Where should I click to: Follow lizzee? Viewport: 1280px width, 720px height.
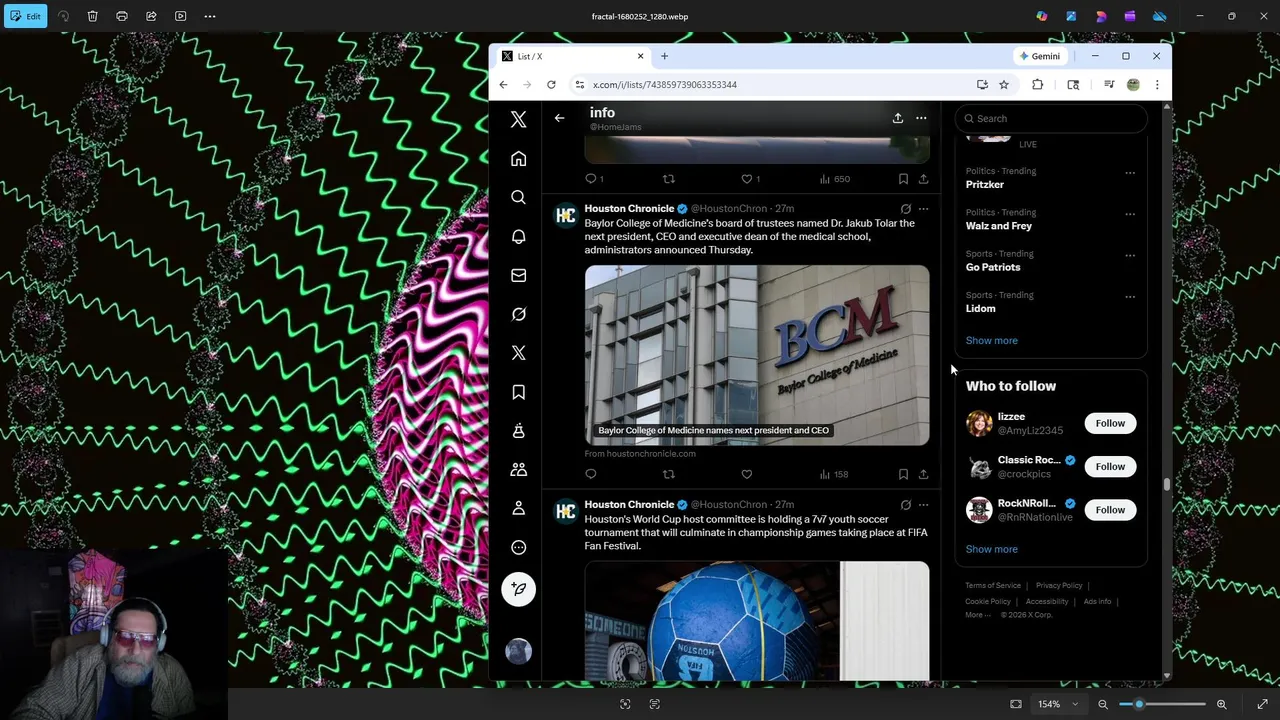1110,423
